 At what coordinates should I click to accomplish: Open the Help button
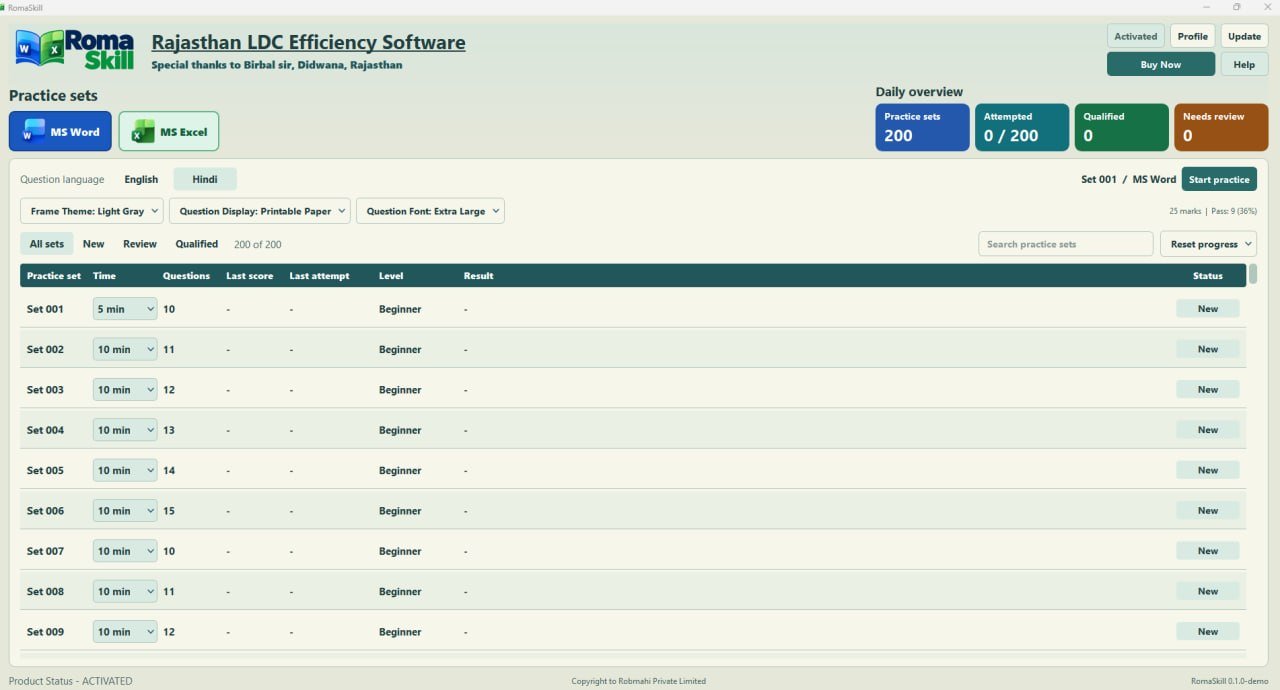(1244, 64)
